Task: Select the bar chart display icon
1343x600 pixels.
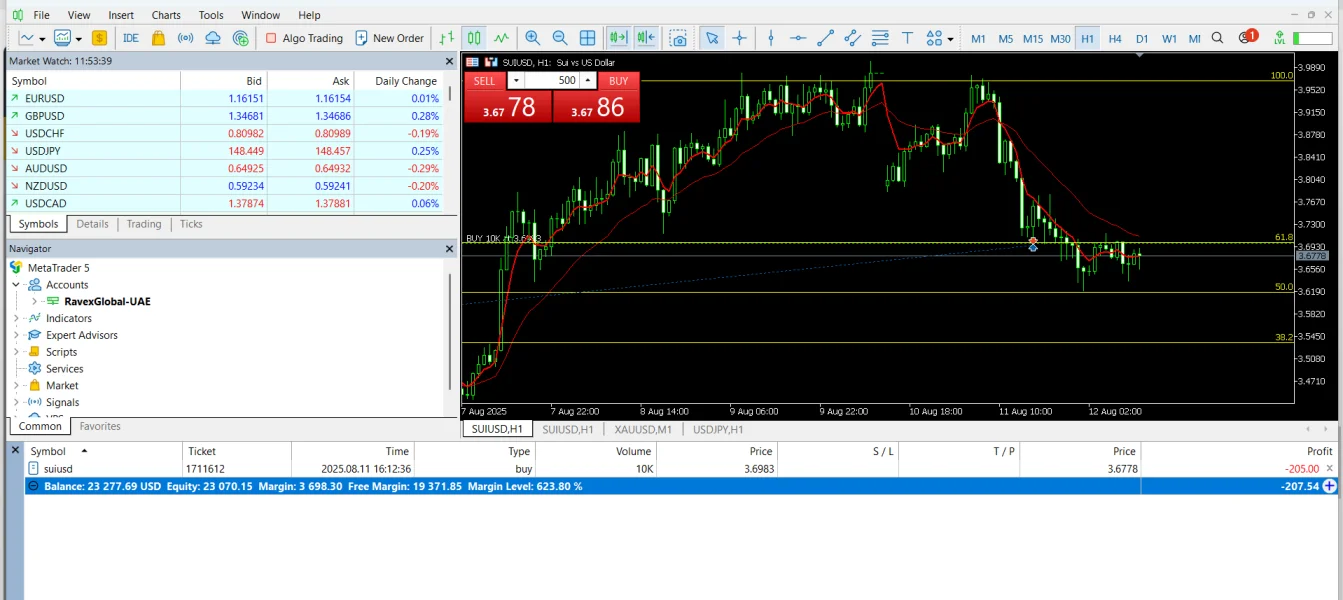Action: [447, 38]
